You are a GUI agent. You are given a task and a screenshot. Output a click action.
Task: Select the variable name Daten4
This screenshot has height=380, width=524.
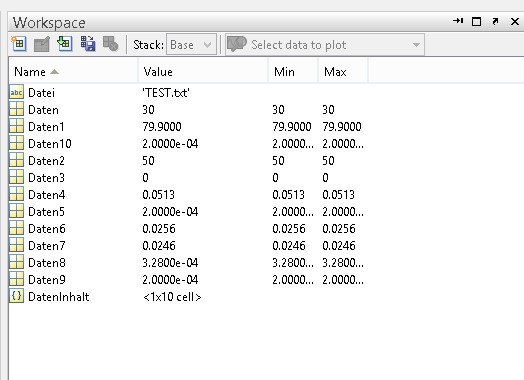tap(47, 195)
